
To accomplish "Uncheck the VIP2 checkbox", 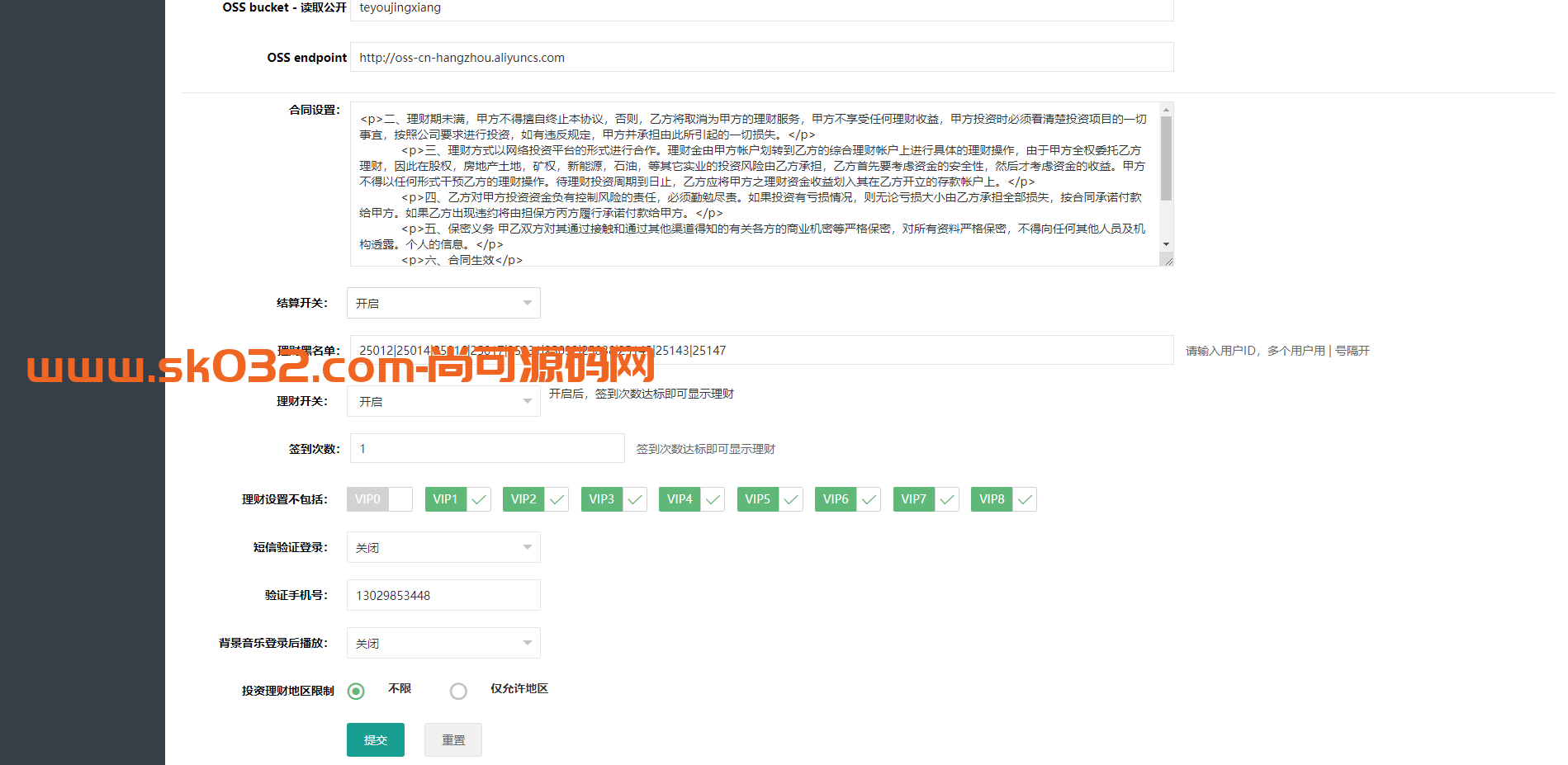I will coord(536,499).
